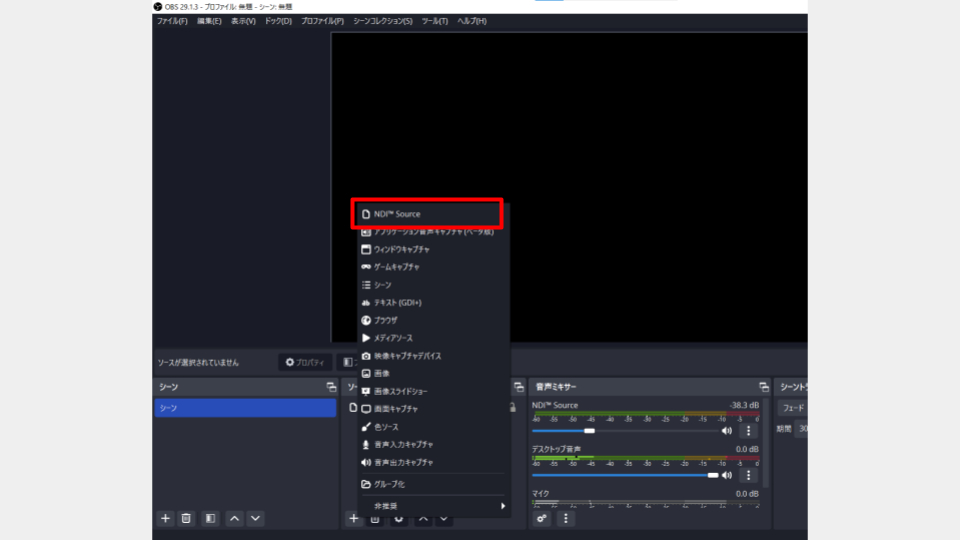Screen dimensions: 960x540
Task: Open desktop audio three-dot options menu
Action: [748, 476]
